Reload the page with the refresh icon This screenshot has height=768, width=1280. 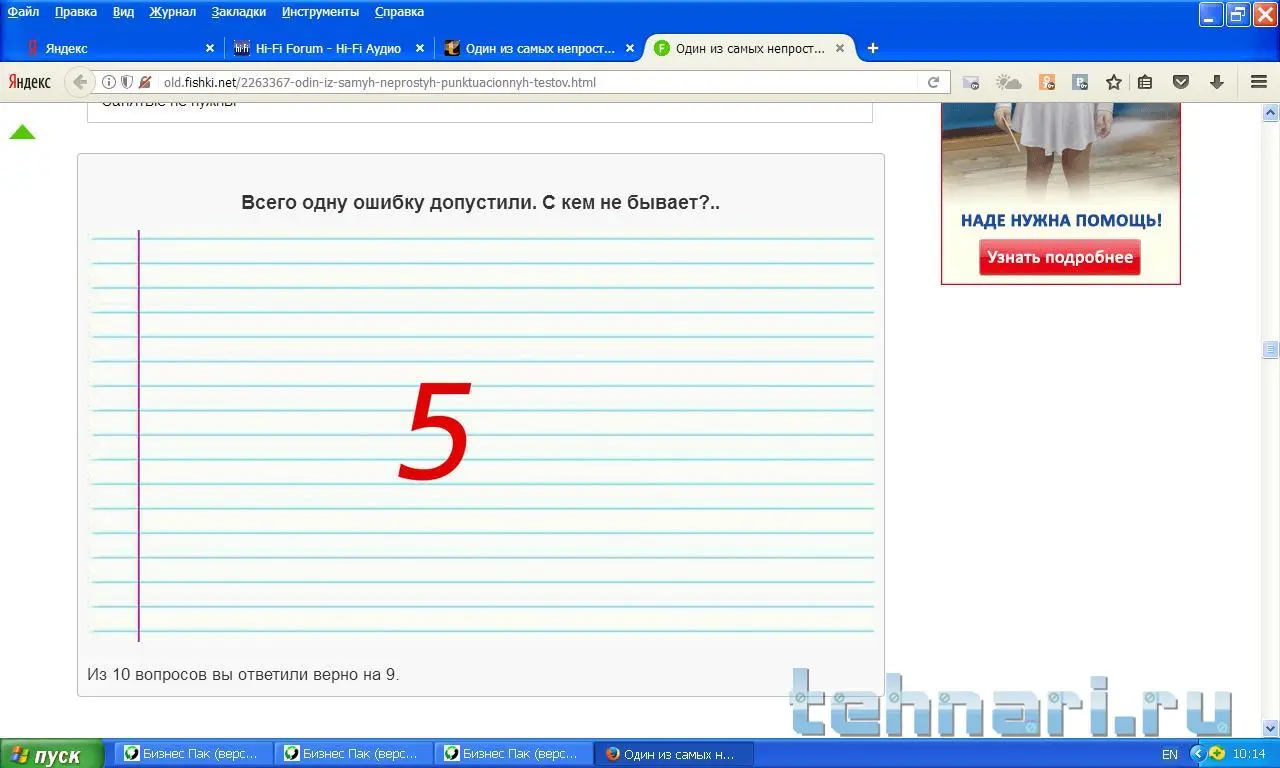pyautogui.click(x=933, y=82)
